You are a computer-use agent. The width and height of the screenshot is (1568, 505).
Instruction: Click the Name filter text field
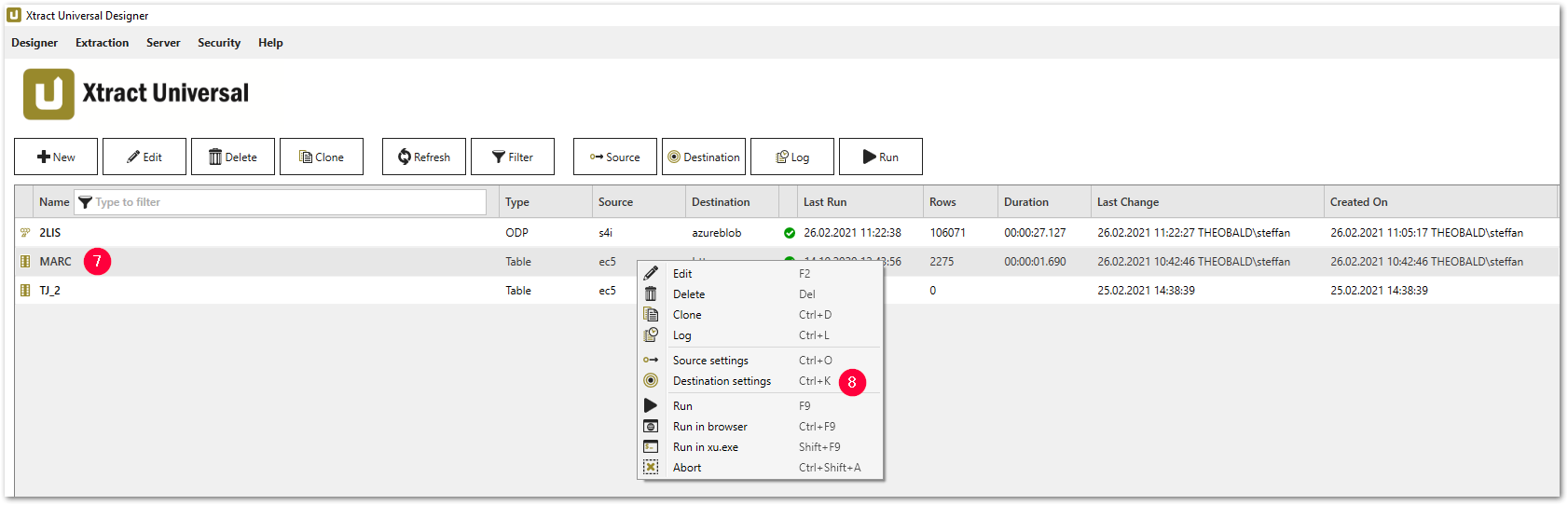click(289, 202)
